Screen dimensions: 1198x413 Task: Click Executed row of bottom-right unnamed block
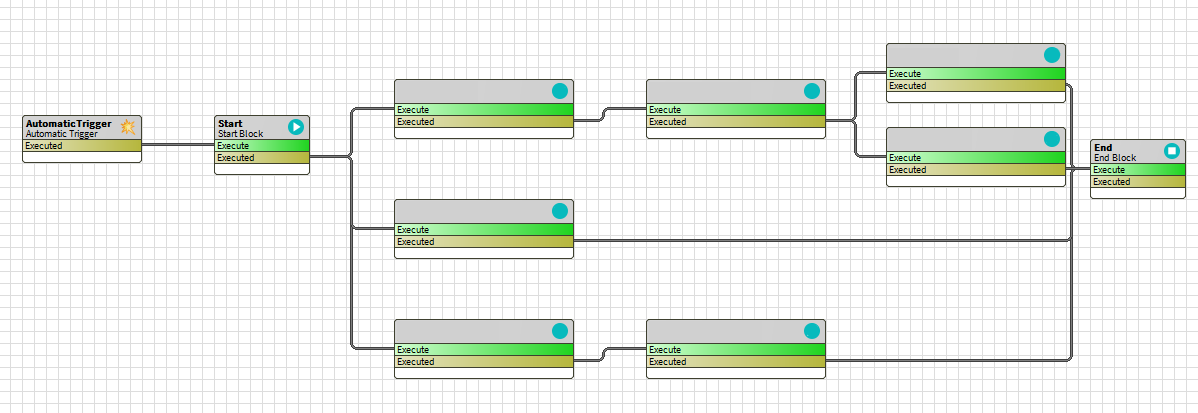(x=735, y=362)
